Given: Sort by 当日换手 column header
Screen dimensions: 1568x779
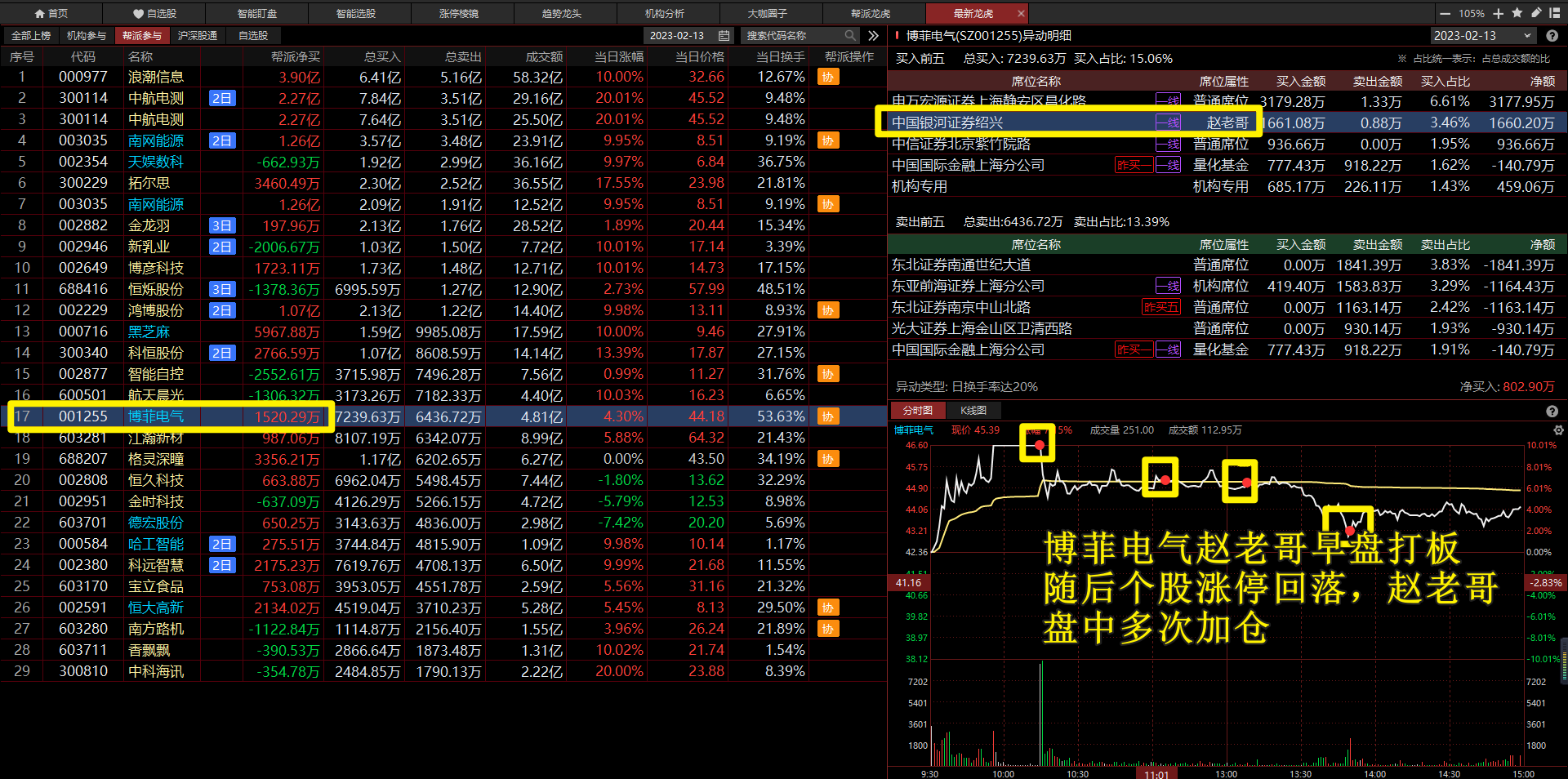Looking at the screenshot, I should point(780,57).
